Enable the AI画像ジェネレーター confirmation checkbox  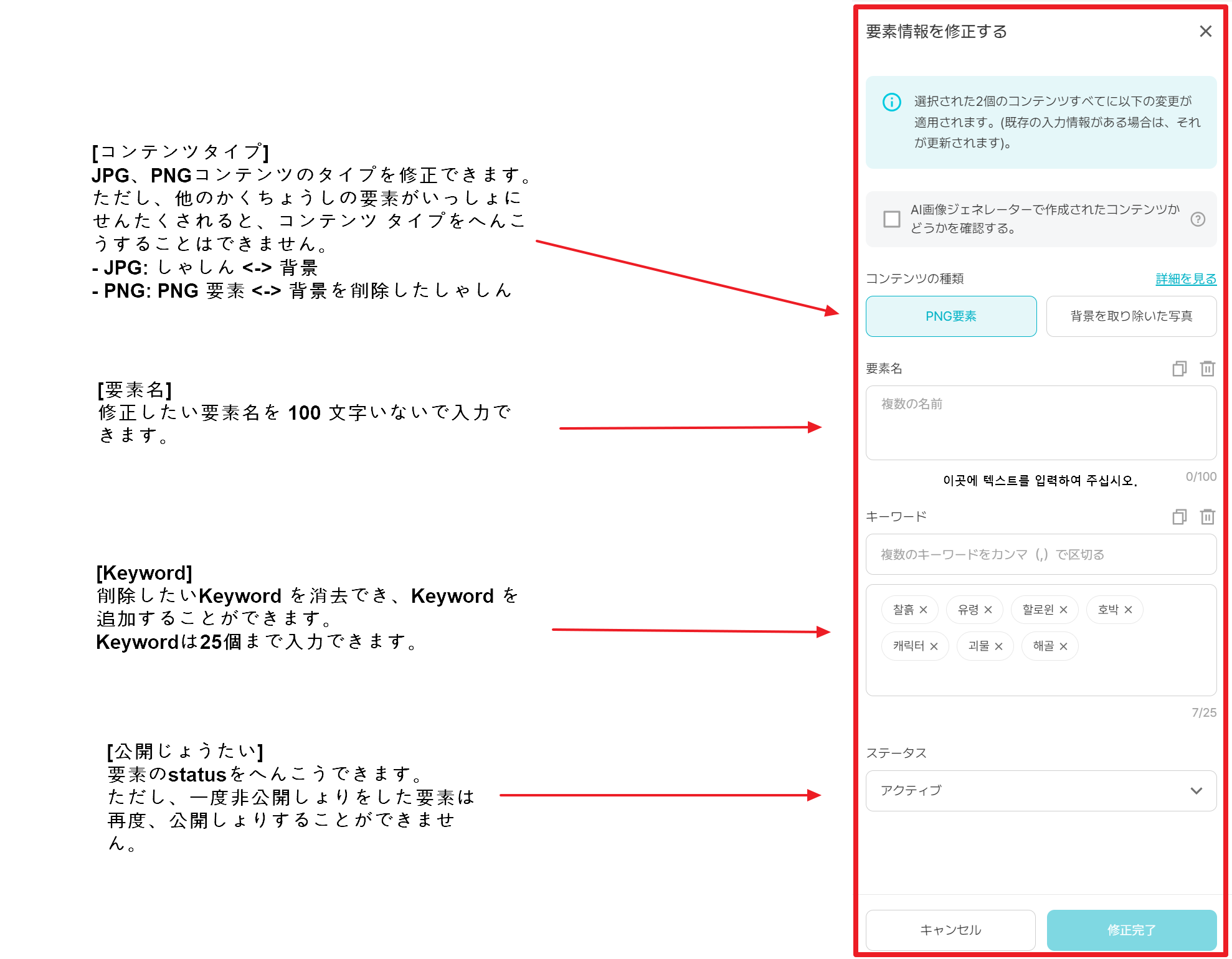coord(892,219)
